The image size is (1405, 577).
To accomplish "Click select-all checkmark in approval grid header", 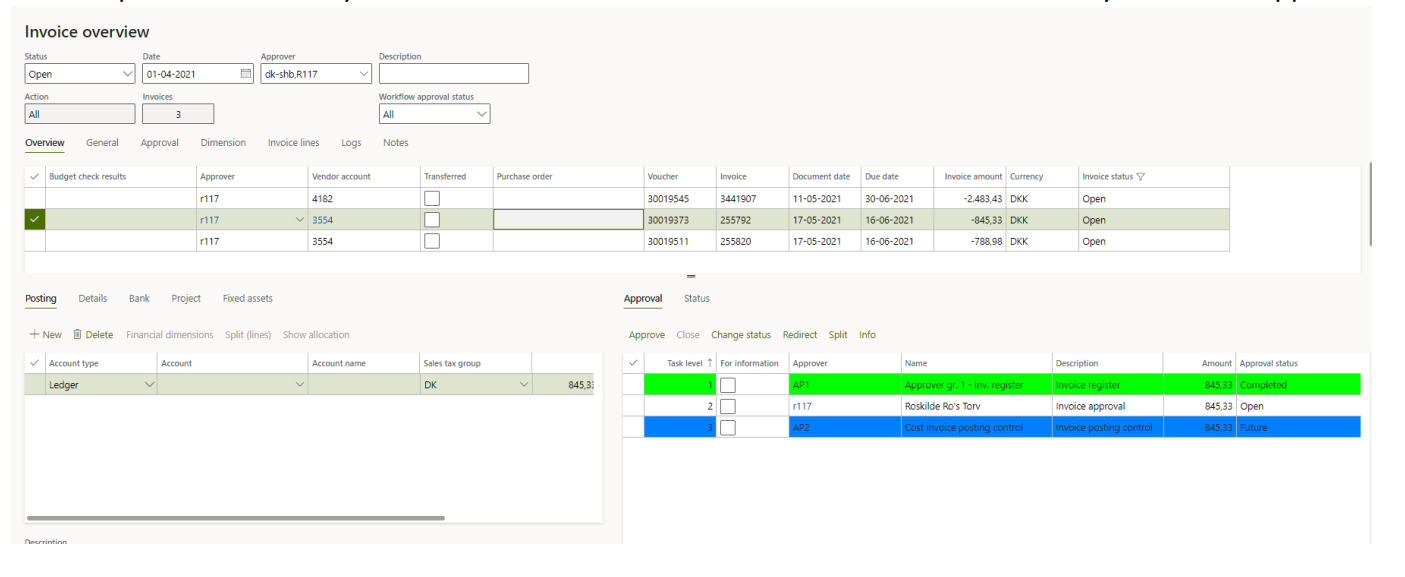I will tap(633, 363).
